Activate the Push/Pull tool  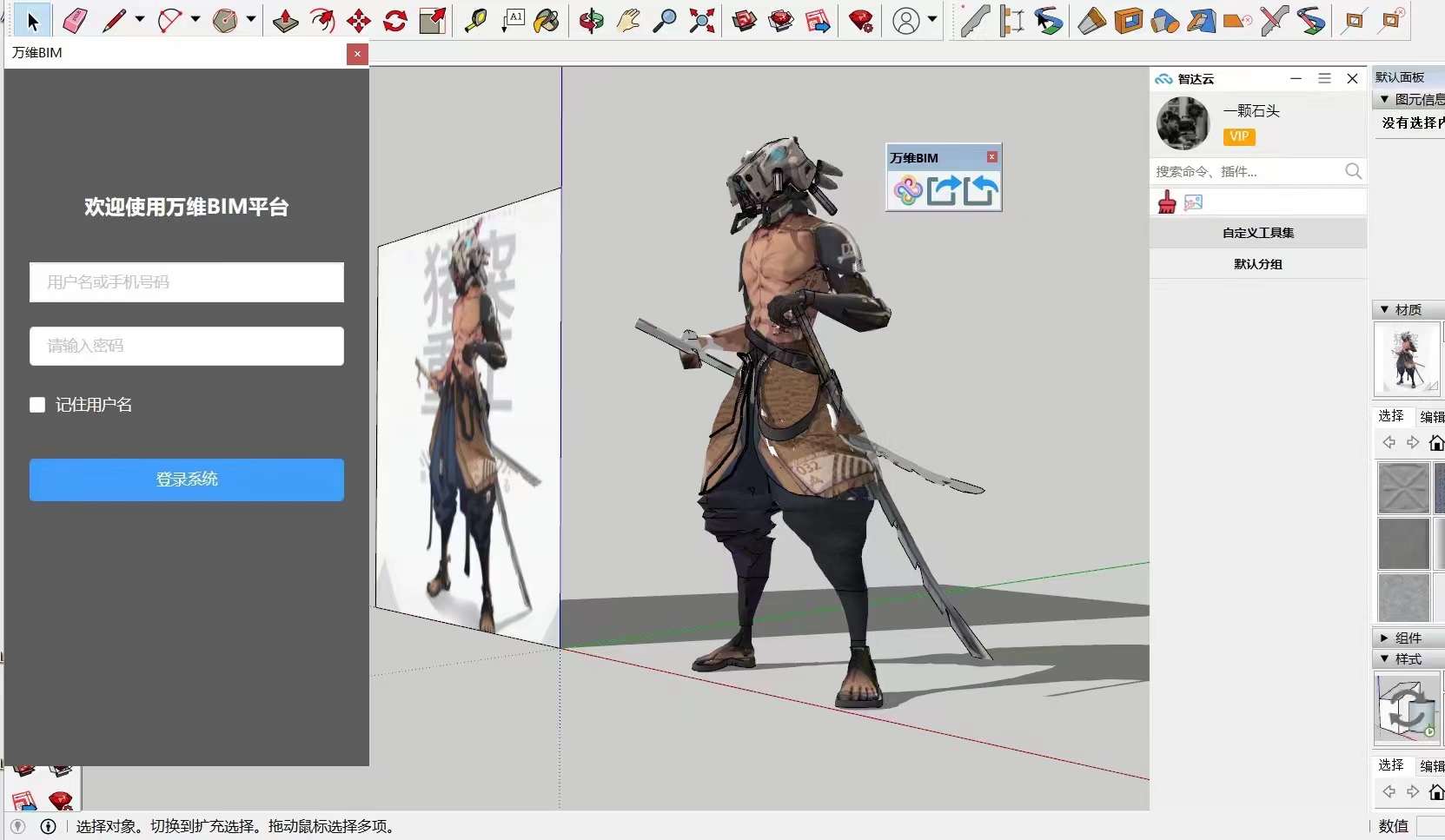pos(285,21)
